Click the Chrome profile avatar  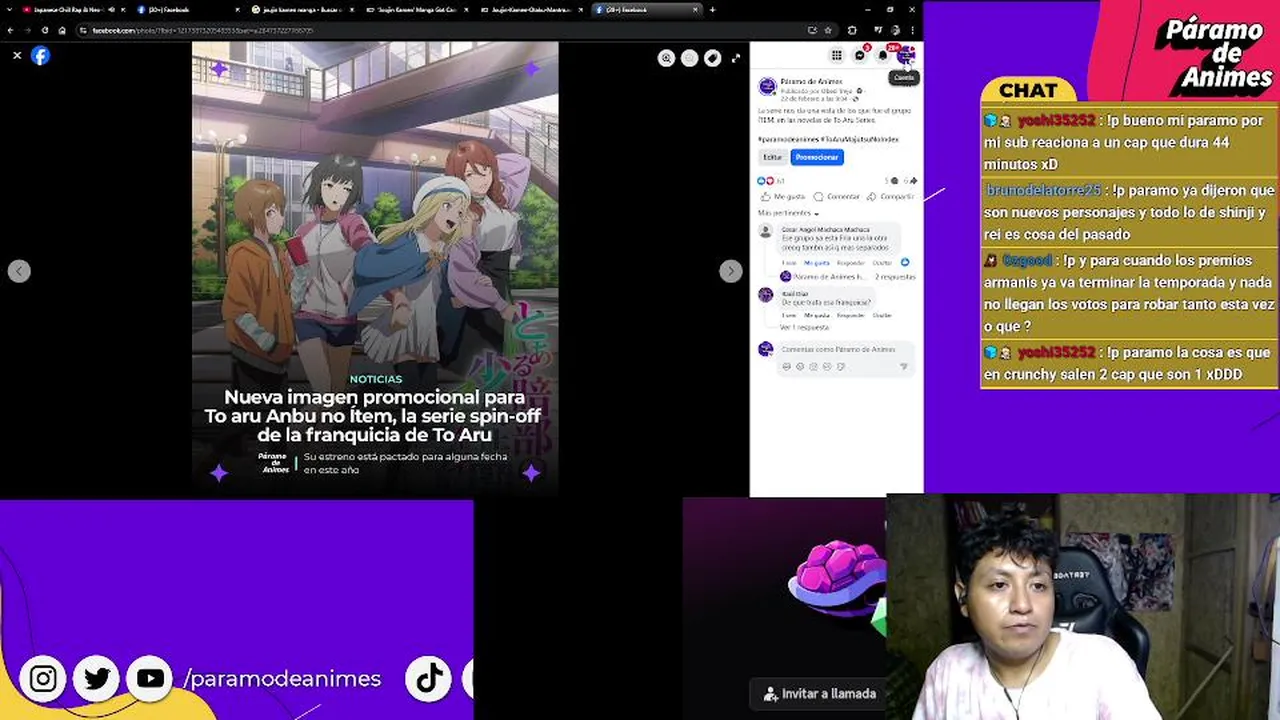pyautogui.click(x=895, y=30)
